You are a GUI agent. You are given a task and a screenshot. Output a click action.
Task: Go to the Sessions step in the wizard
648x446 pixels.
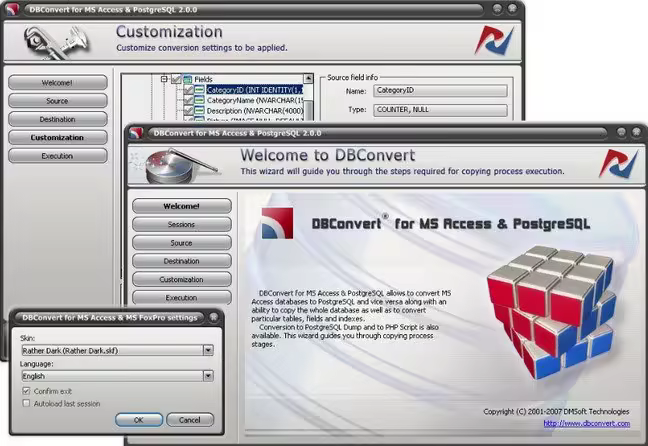click(181, 224)
